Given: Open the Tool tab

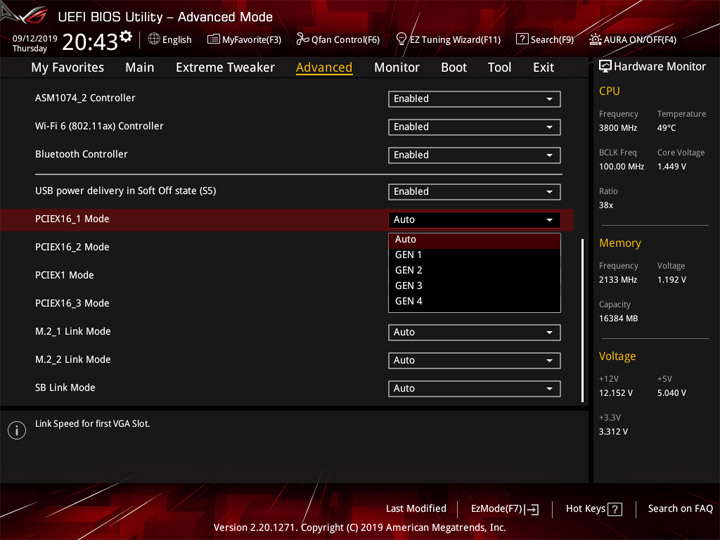Looking at the screenshot, I should tap(500, 68).
